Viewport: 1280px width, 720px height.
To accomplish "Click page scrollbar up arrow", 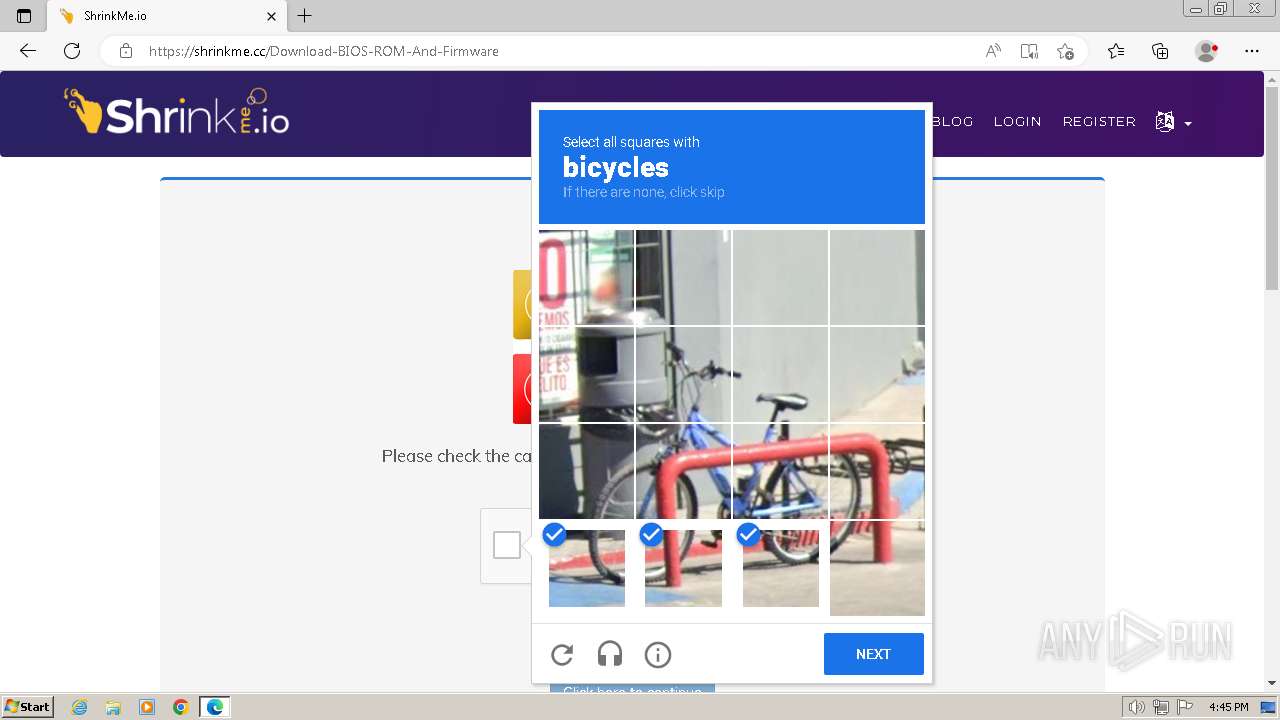I will (x=1271, y=79).
